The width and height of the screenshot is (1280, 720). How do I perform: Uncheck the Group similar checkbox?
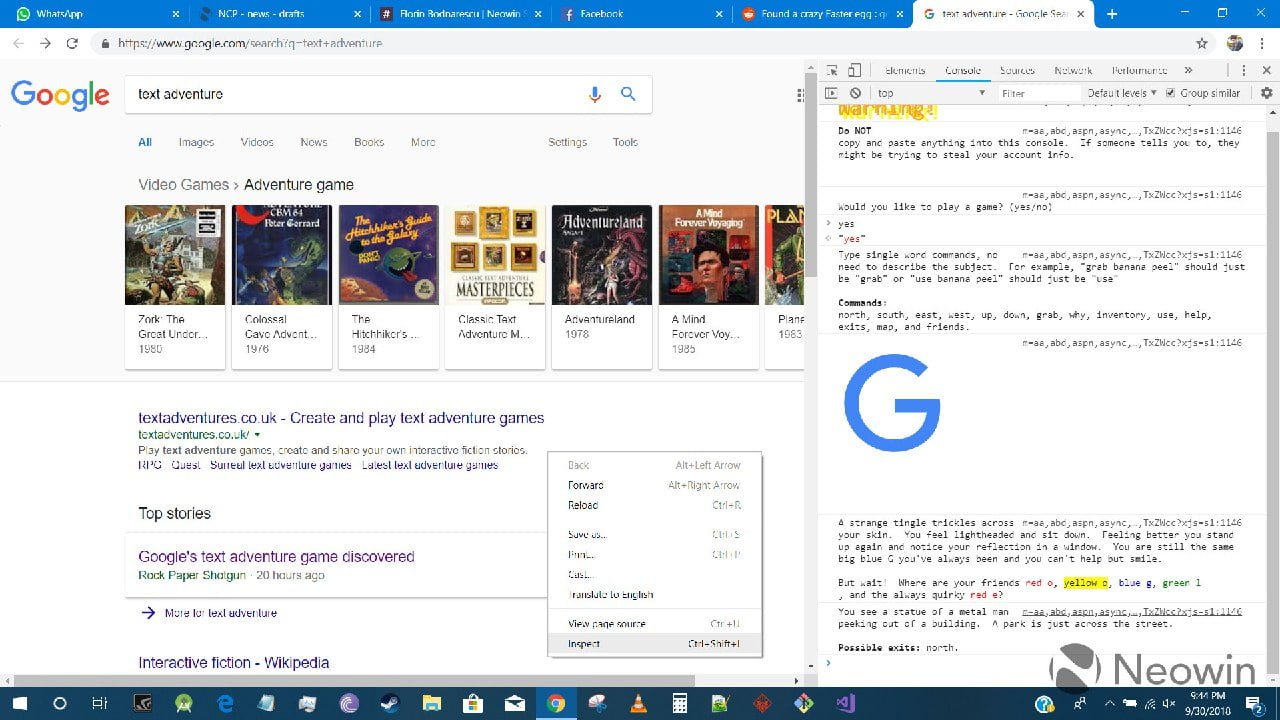[1171, 93]
